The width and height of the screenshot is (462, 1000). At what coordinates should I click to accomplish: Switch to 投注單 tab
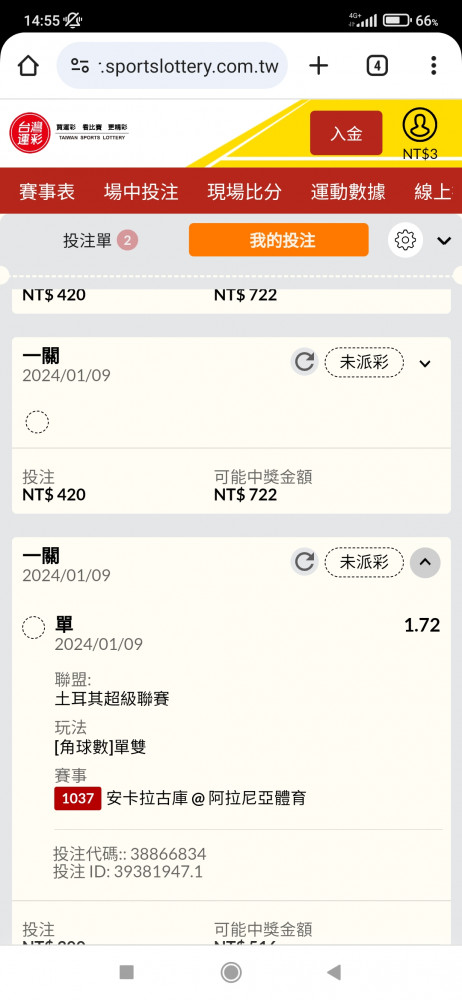tap(100, 240)
